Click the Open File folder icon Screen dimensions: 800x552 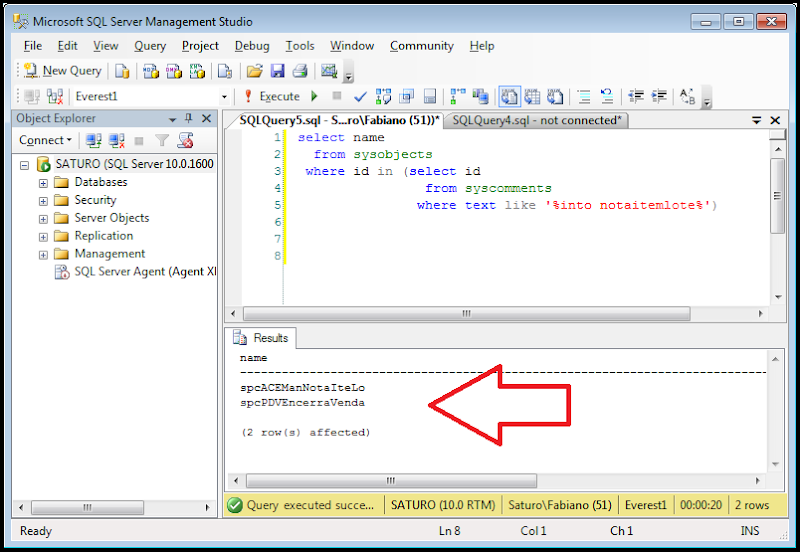255,71
